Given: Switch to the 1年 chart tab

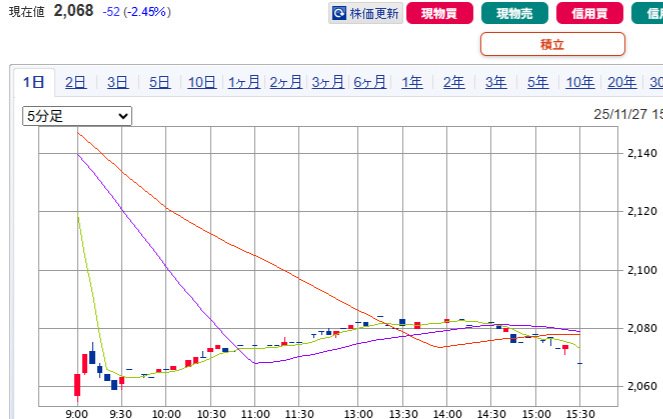Looking at the screenshot, I should pos(412,83).
